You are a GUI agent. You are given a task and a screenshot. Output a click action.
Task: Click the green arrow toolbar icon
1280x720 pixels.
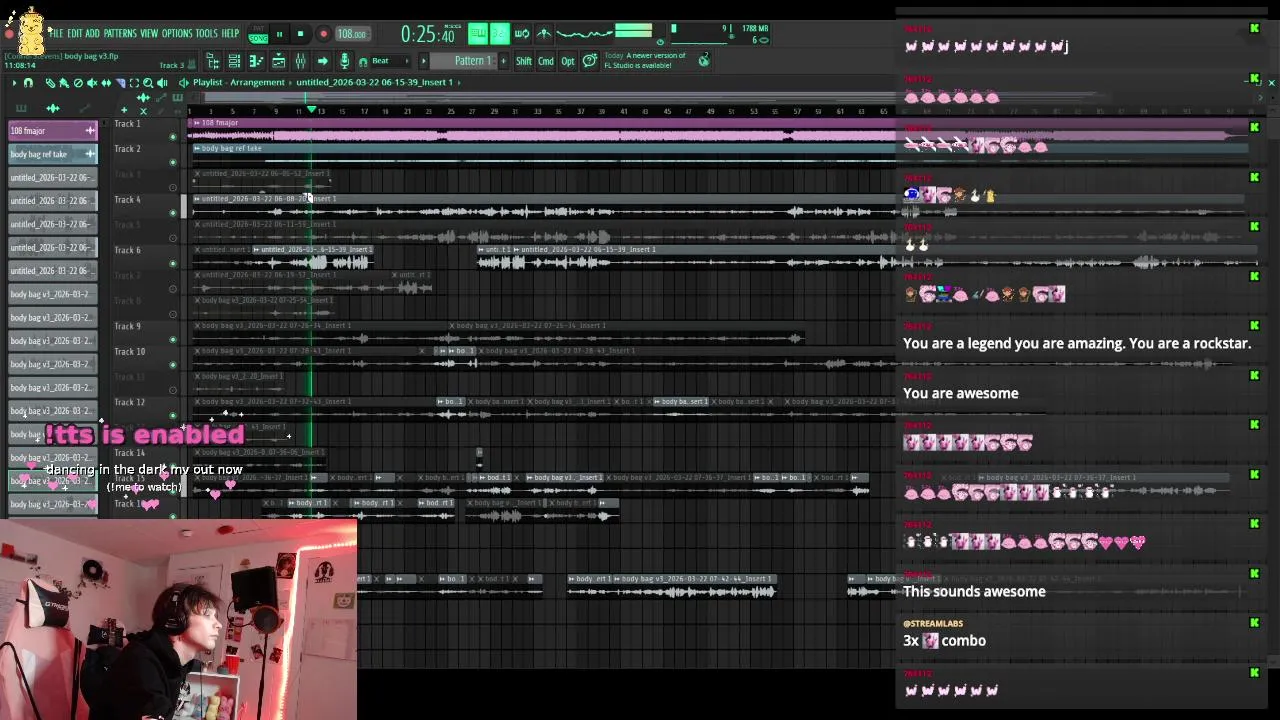[322, 62]
